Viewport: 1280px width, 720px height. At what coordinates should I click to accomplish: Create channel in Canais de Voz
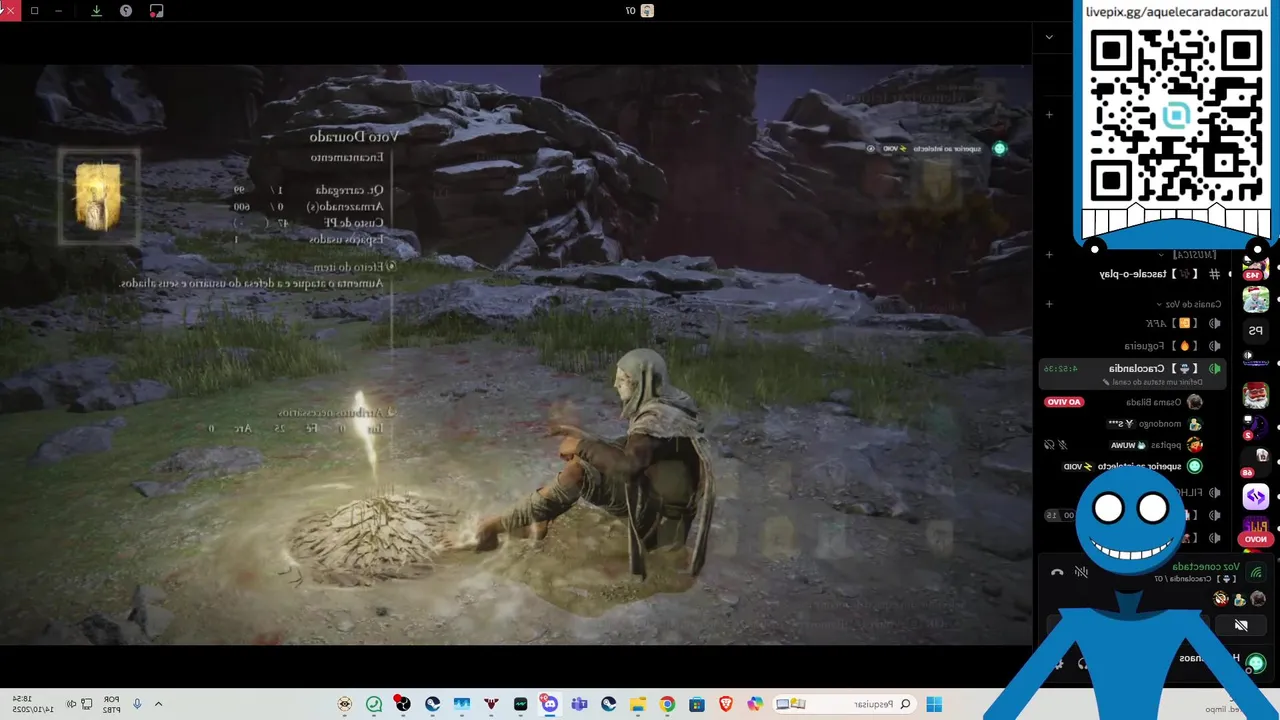click(x=1049, y=304)
